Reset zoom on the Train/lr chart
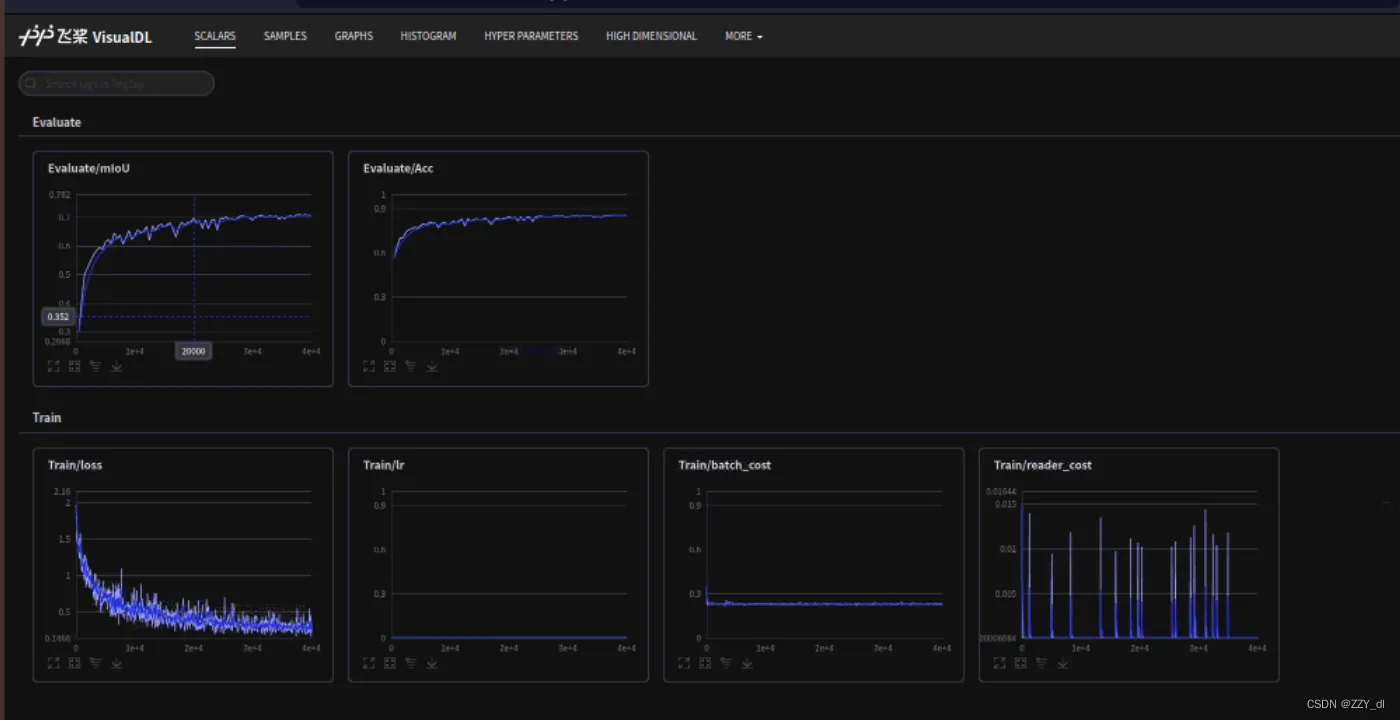 point(390,662)
